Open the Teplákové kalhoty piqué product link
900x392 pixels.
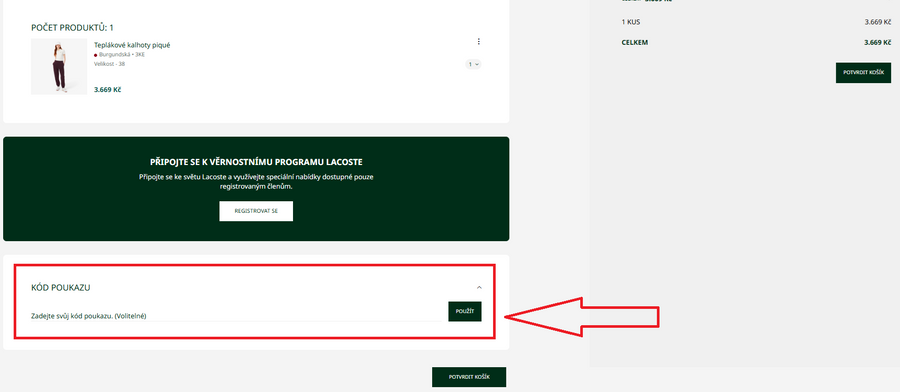click(x=132, y=45)
